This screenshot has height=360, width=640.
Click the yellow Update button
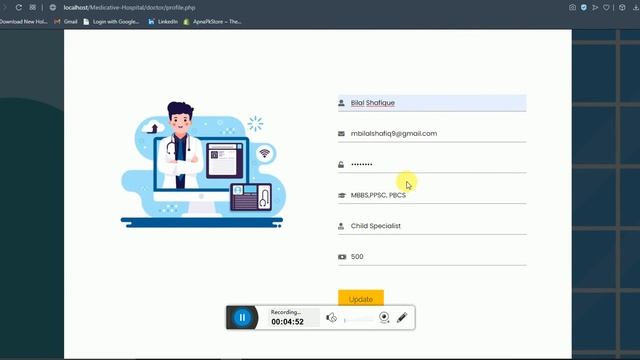pos(361,298)
